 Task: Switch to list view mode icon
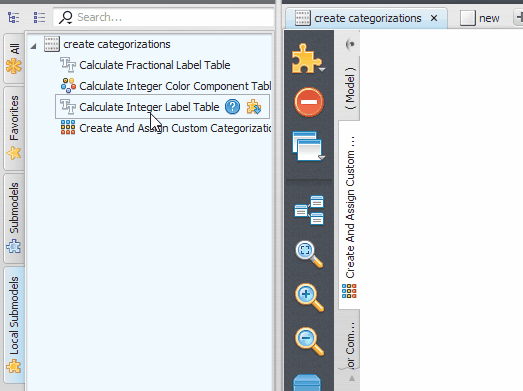[39, 17]
